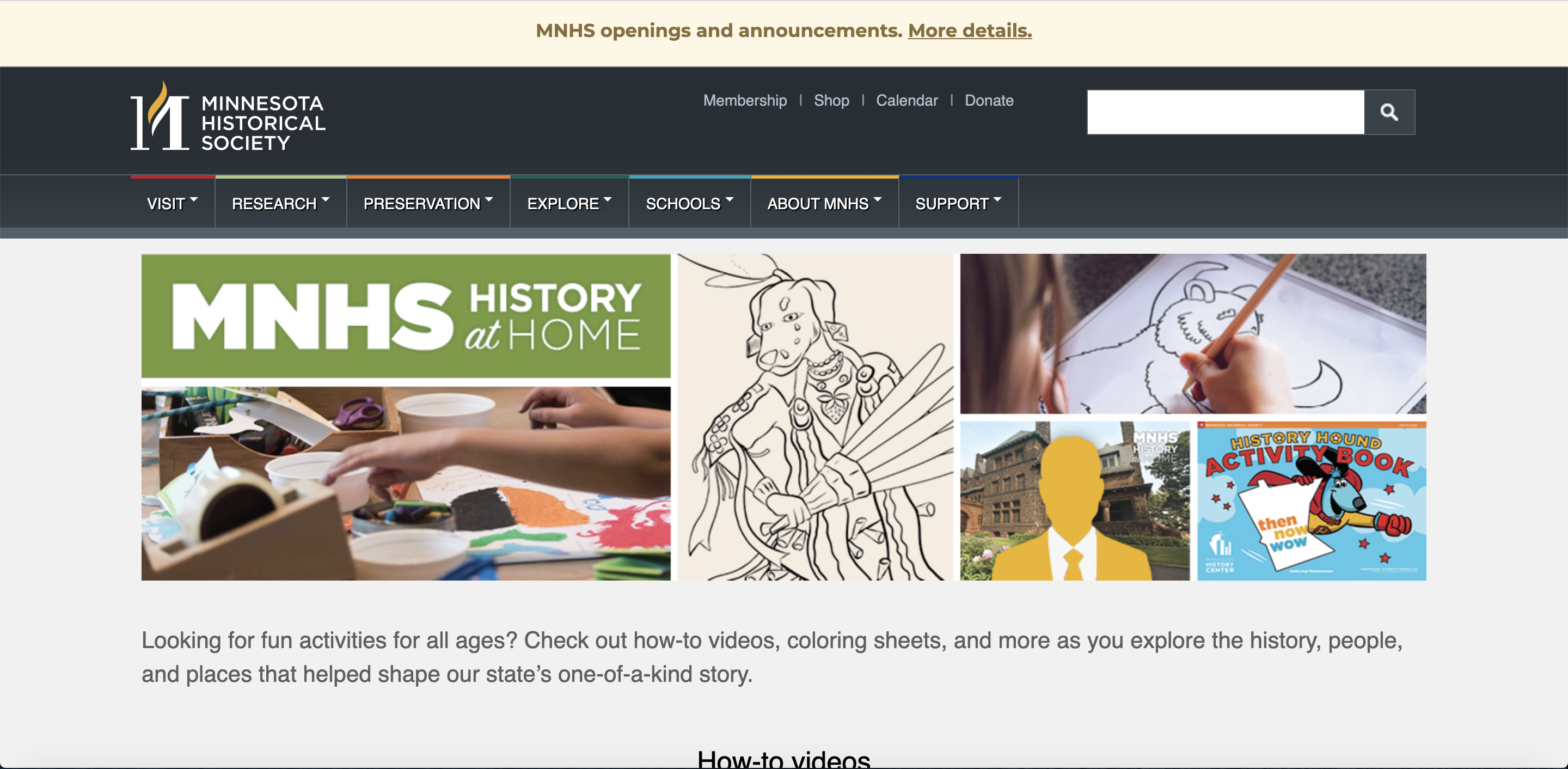The height and width of the screenshot is (769, 1568).
Task: Open the EXPLORE navigation menu
Action: click(569, 203)
